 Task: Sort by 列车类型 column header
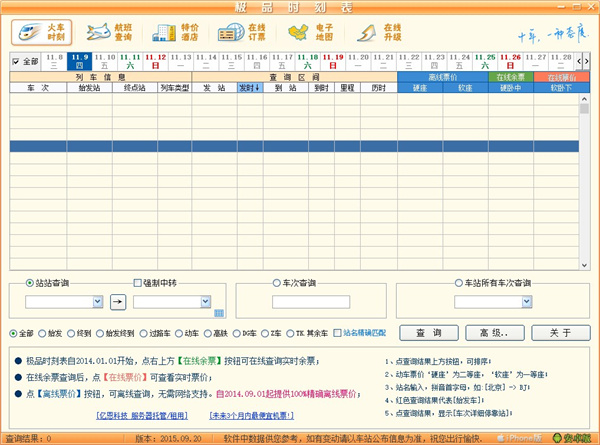(x=174, y=88)
